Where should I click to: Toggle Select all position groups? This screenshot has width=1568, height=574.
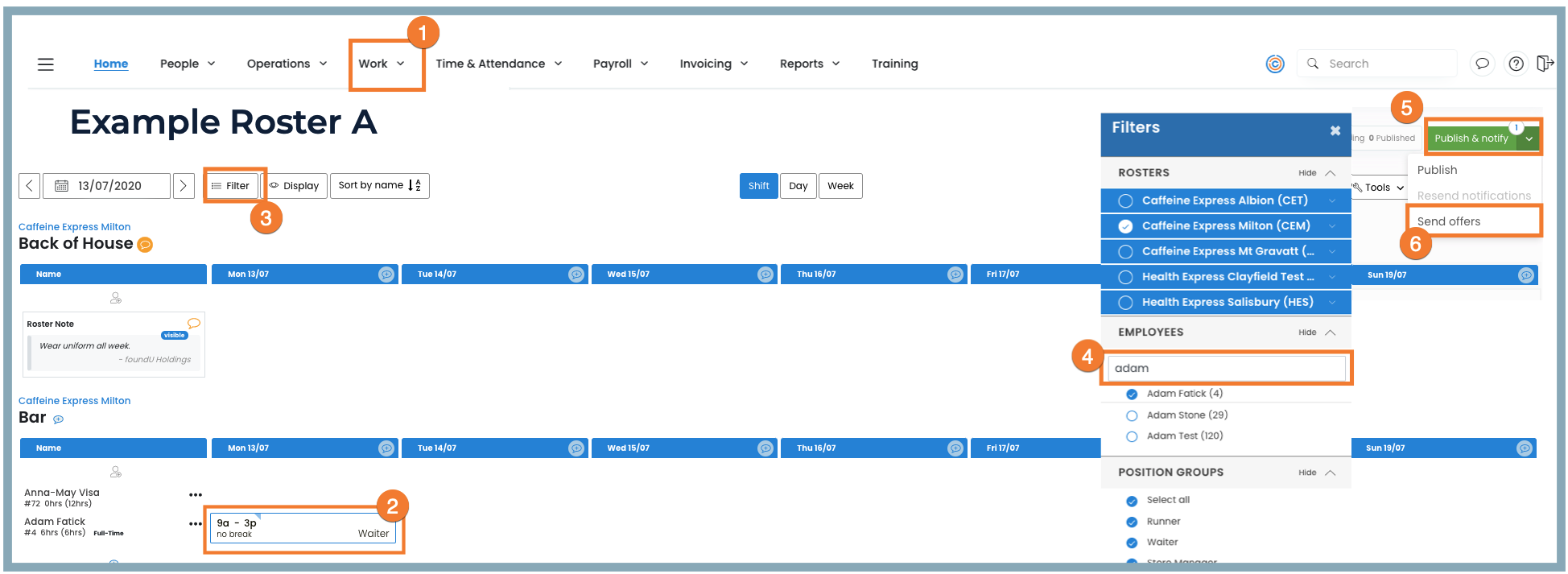point(1132,501)
